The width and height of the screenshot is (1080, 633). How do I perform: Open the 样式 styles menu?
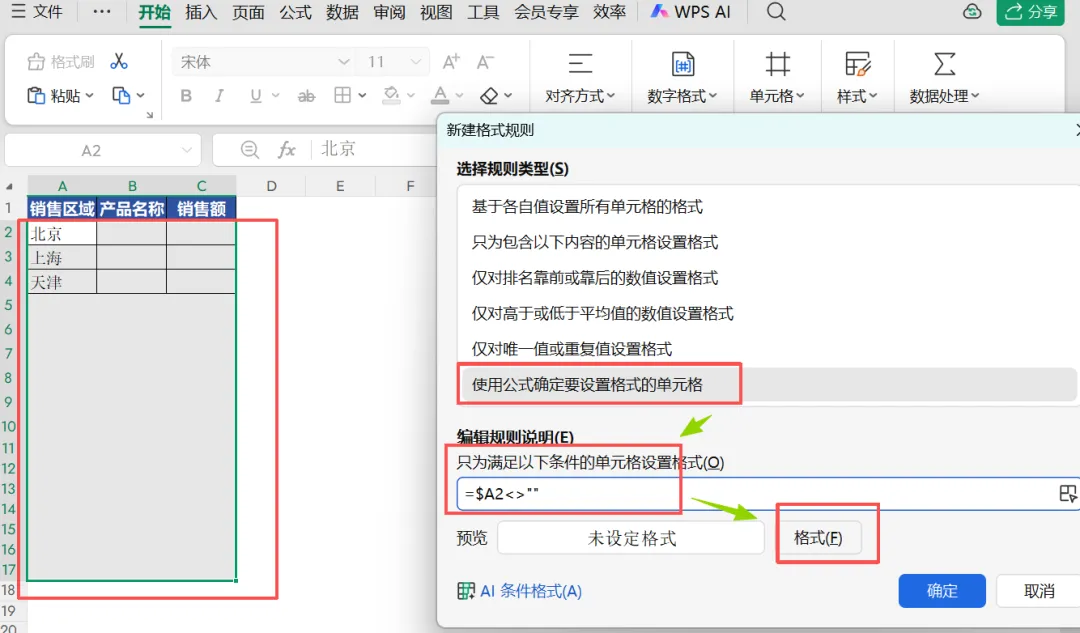pos(858,78)
